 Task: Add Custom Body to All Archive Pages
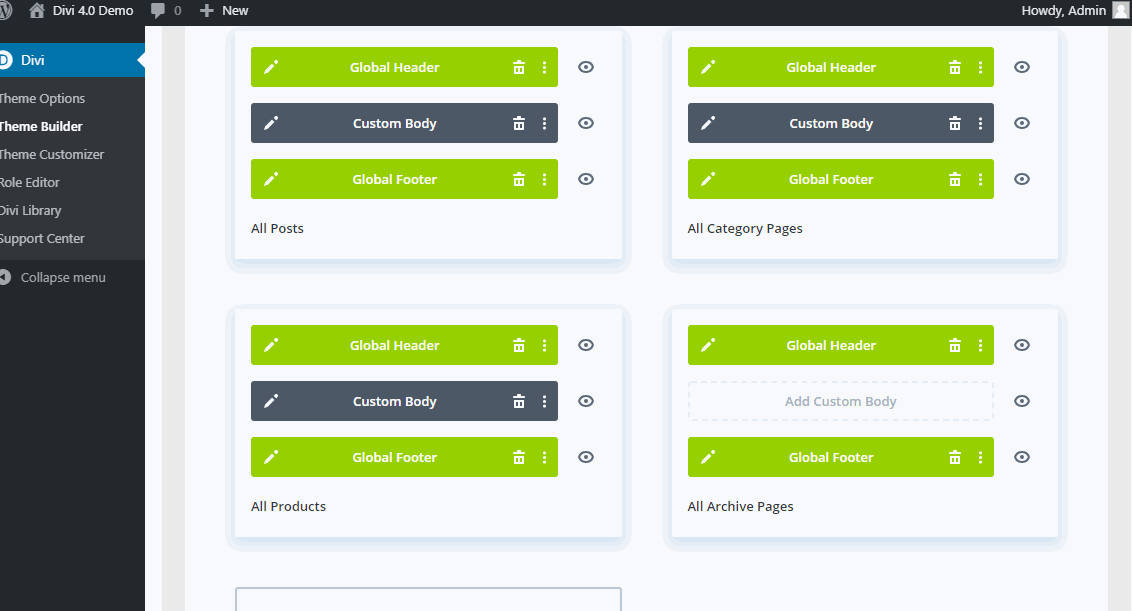pos(840,402)
